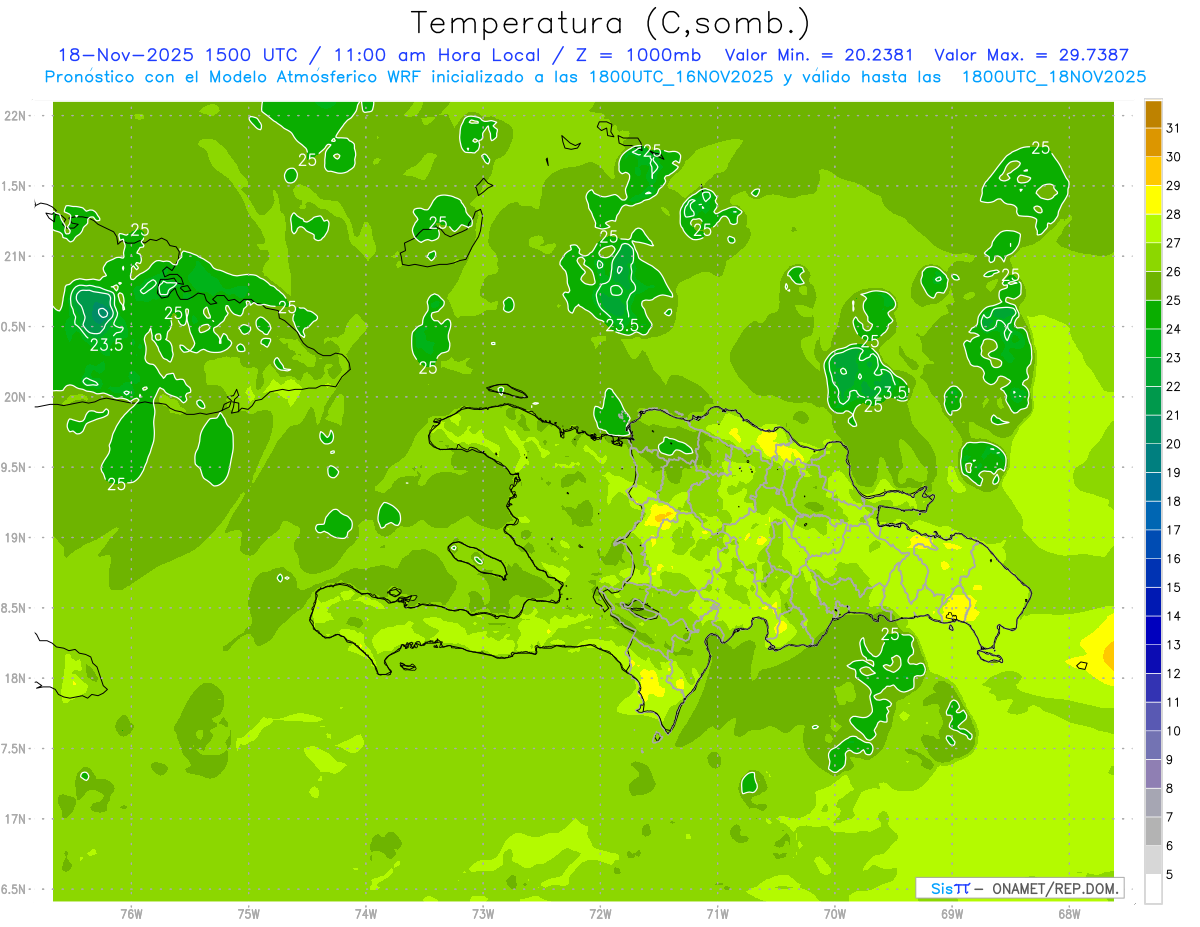The width and height of the screenshot is (1200, 927).
Task: Pick the teal legend band between 19 and 20
Action: tap(1153, 459)
